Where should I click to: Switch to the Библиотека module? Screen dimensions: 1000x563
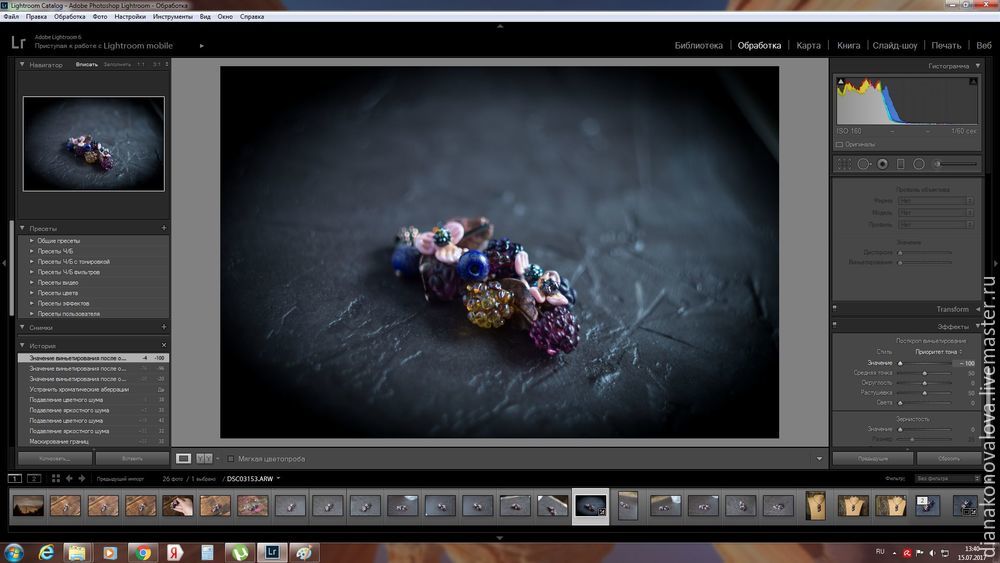[x=698, y=45]
